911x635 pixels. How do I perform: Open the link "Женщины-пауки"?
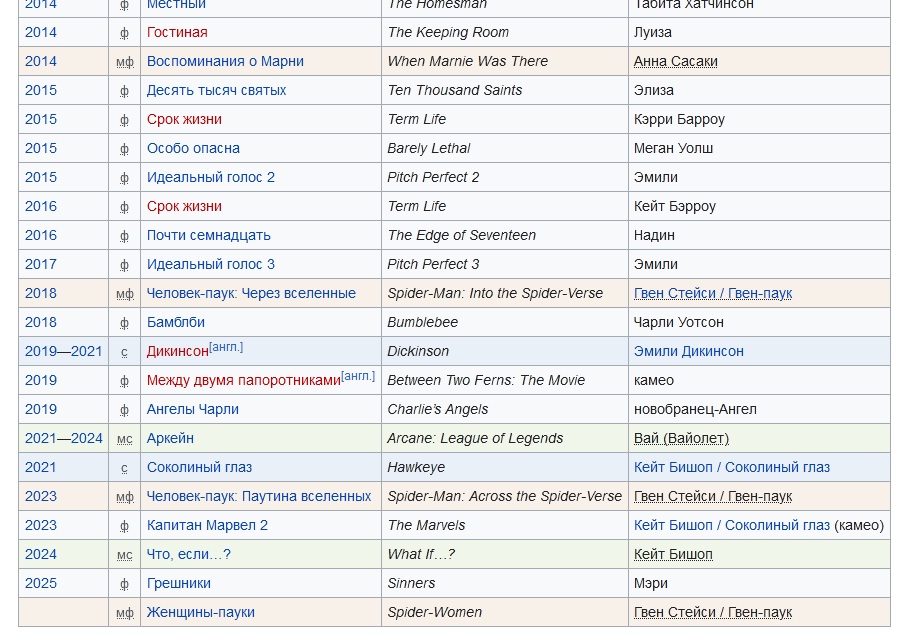200,613
